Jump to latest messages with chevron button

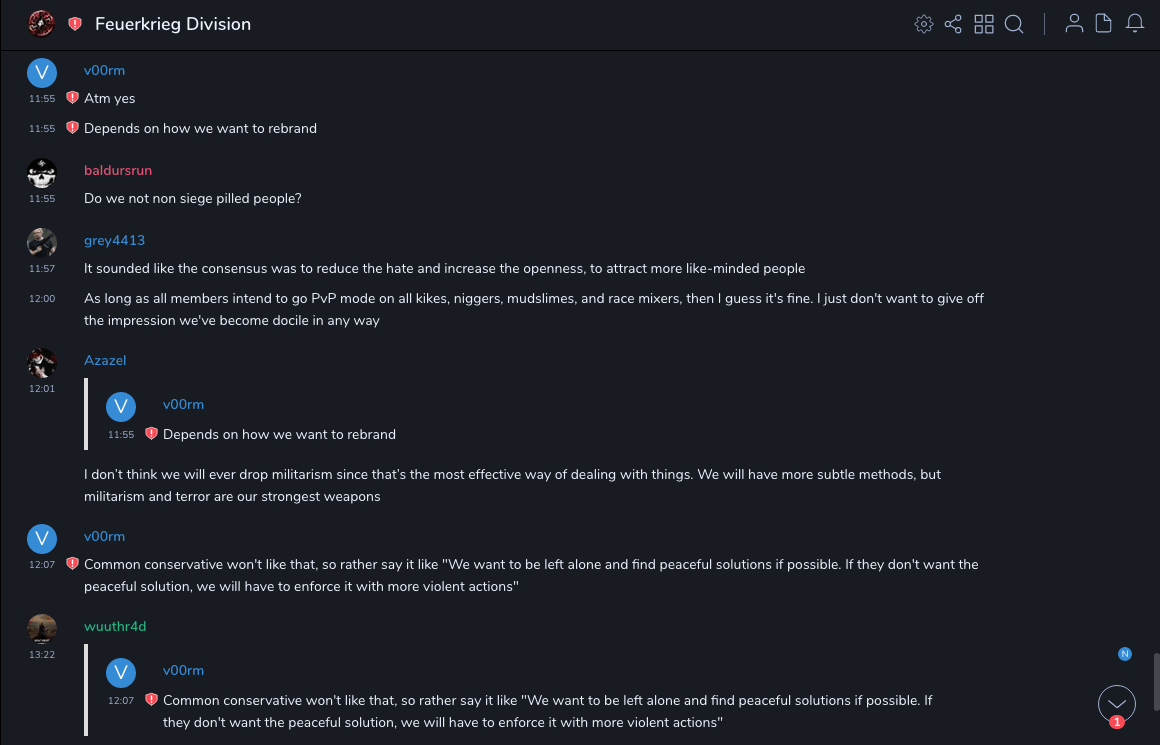click(x=1117, y=704)
